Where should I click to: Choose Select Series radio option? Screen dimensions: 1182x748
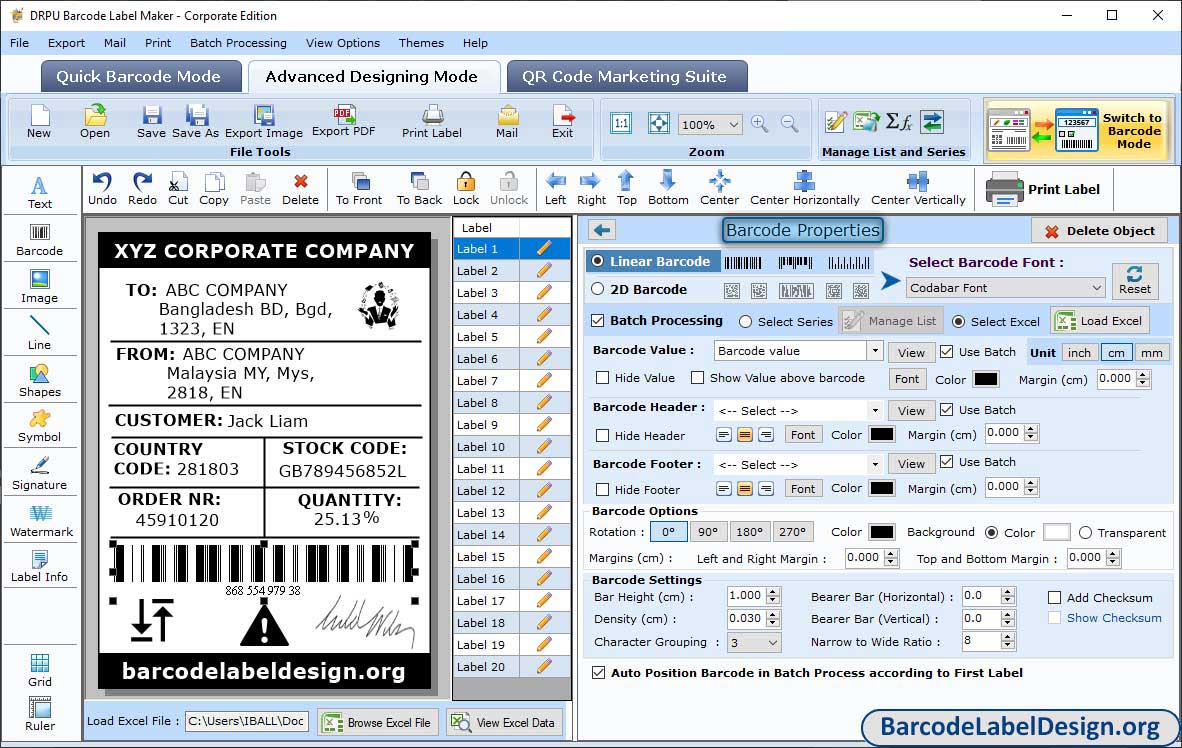[746, 322]
